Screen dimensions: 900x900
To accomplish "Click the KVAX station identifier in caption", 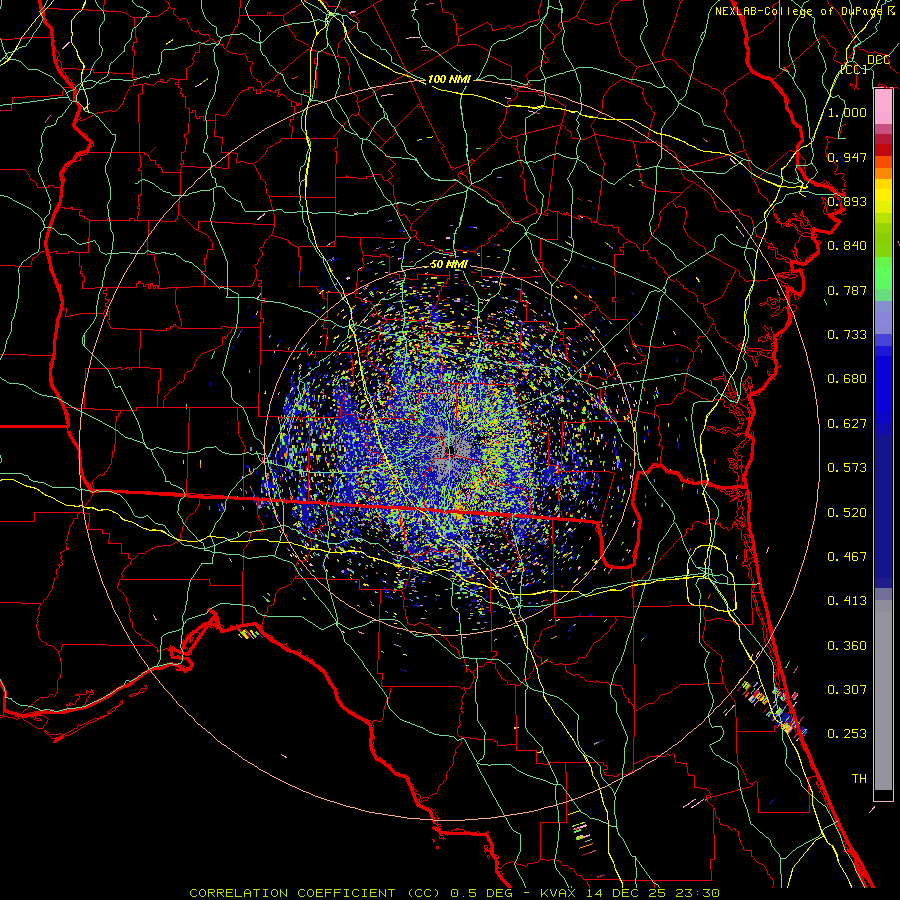I will 556,893.
